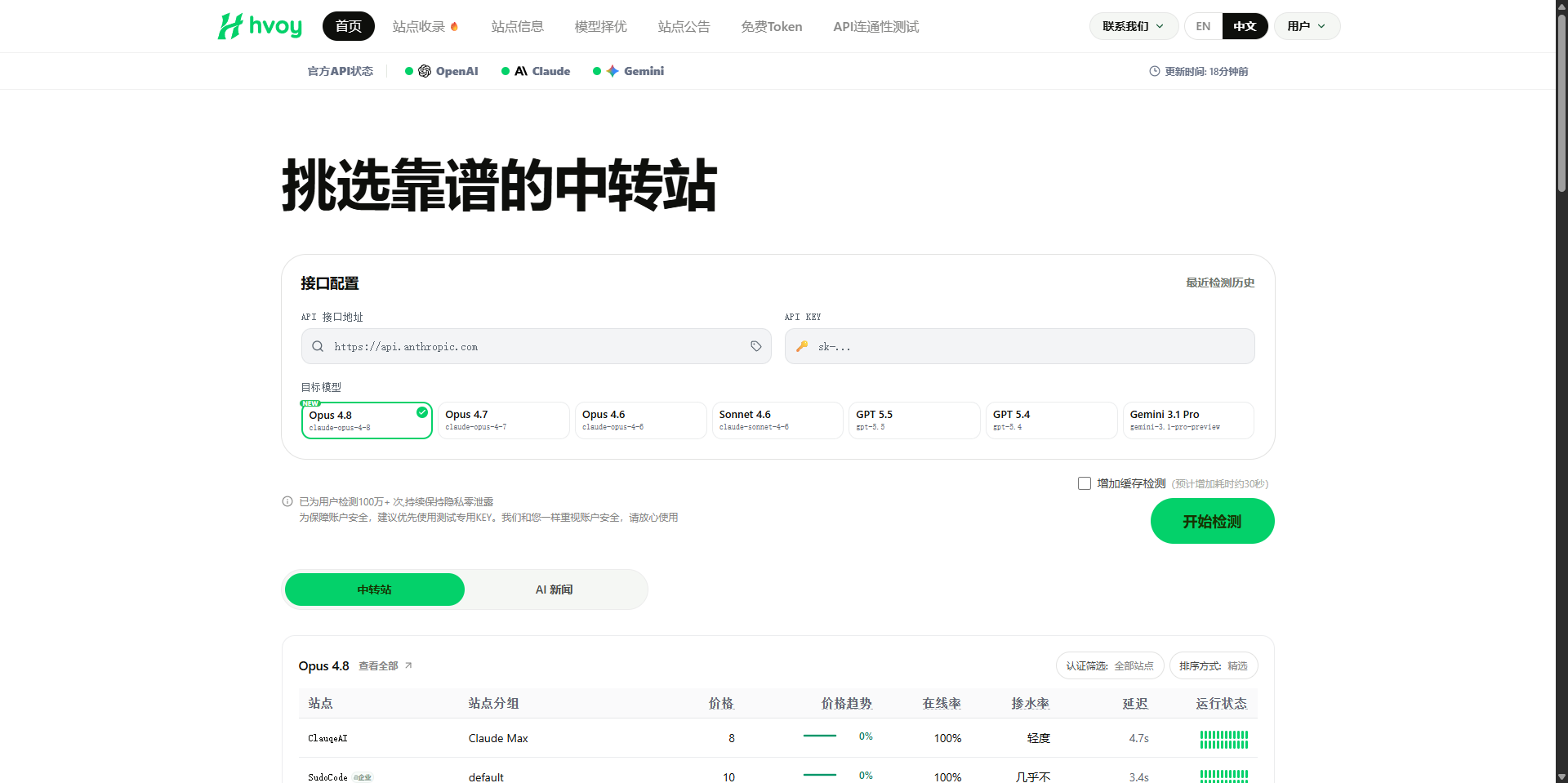Viewport: 1568px width, 783px height.
Task: Click the tag icon in API address field
Action: (x=756, y=346)
